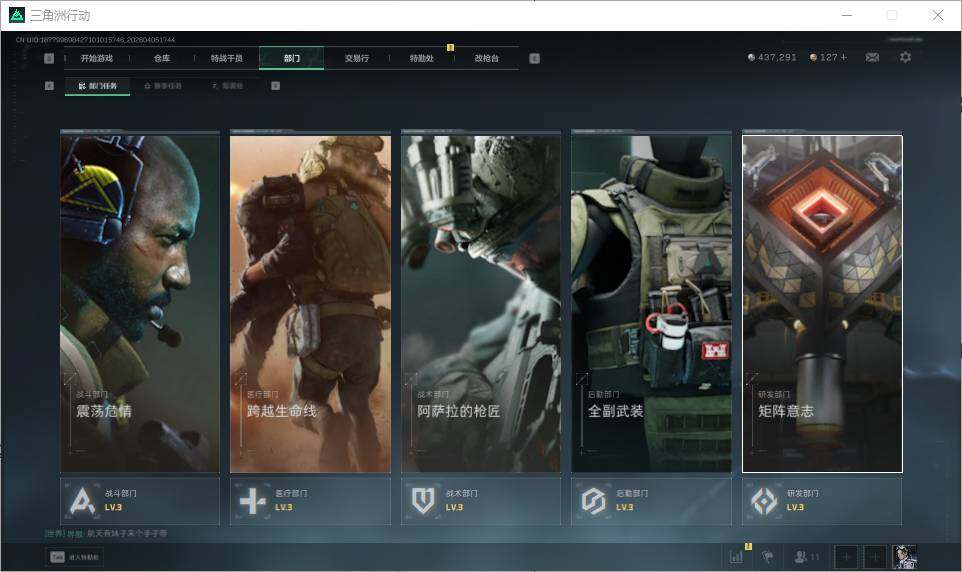Go to the 开始游戏 tab

point(97,58)
